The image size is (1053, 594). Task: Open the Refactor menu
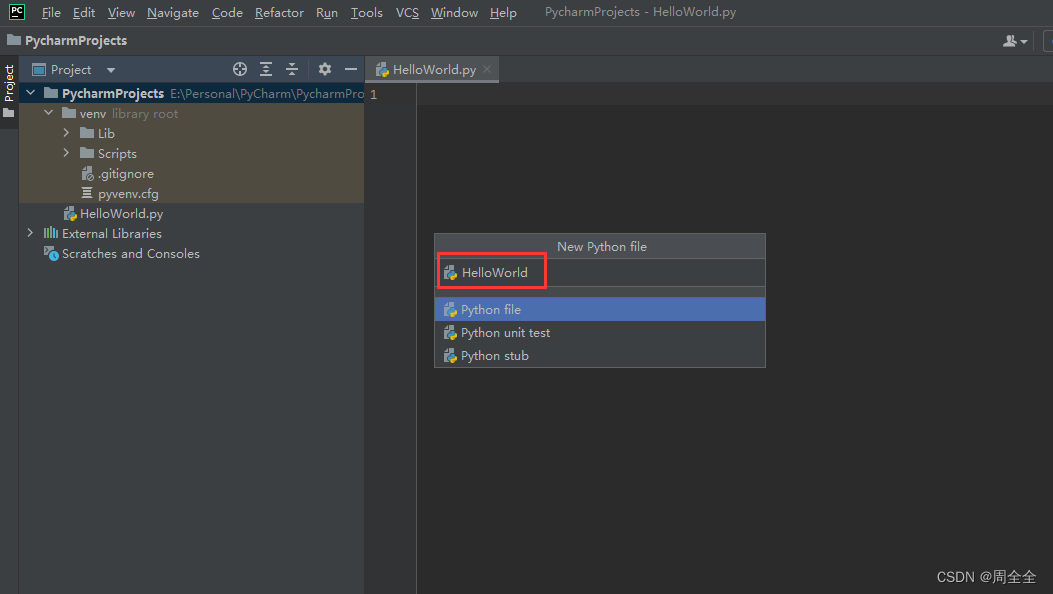point(279,13)
